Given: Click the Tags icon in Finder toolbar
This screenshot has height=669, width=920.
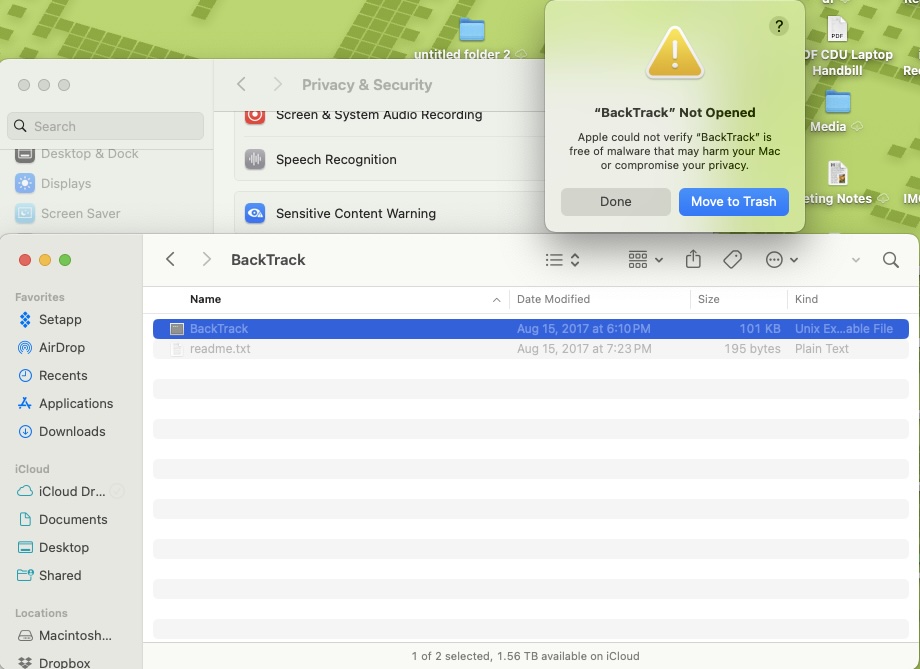Looking at the screenshot, I should tap(732, 260).
